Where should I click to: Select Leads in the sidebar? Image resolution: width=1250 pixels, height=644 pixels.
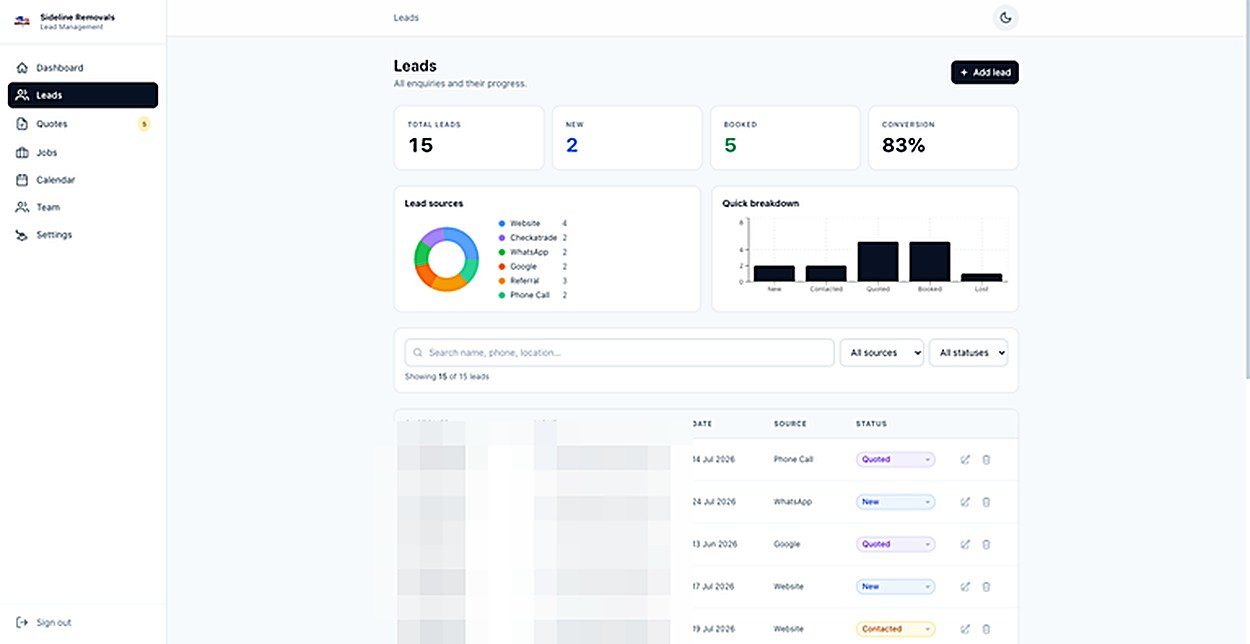83,95
